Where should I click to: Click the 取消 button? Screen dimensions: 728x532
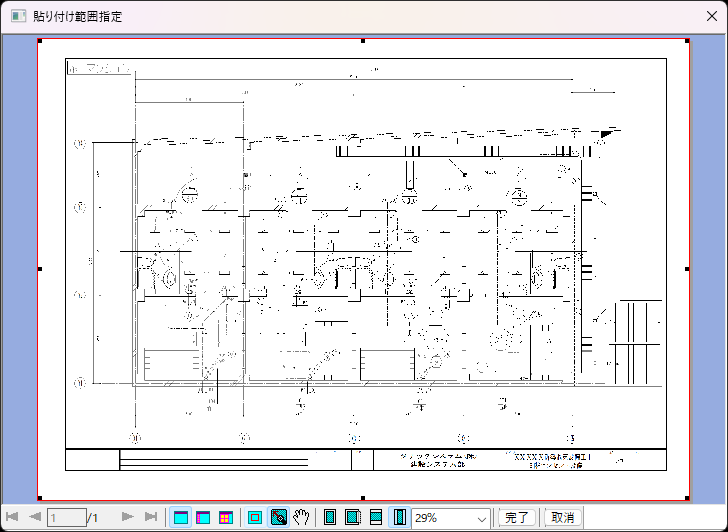tap(563, 517)
